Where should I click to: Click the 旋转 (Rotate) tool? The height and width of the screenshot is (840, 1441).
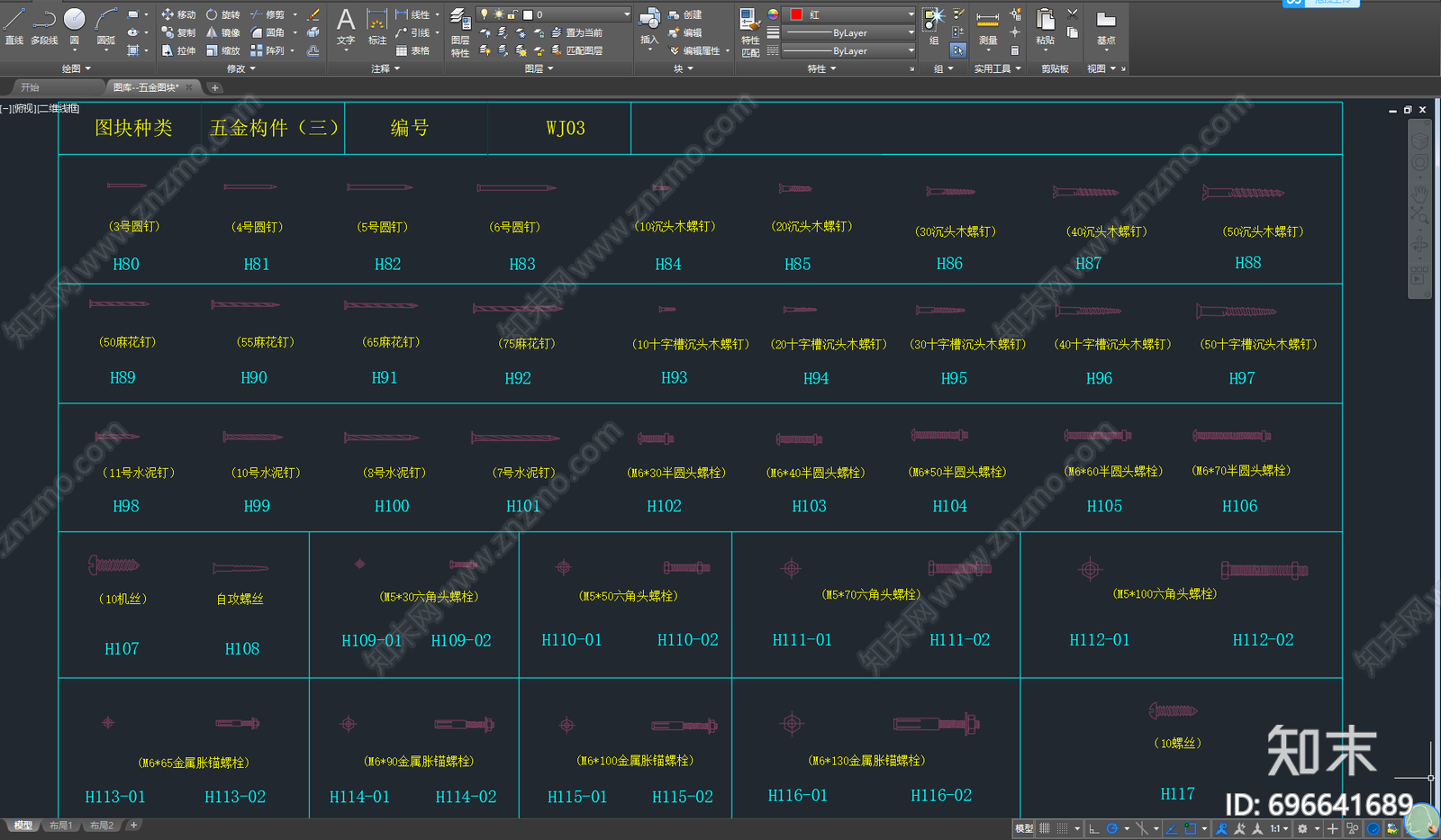tap(222, 14)
